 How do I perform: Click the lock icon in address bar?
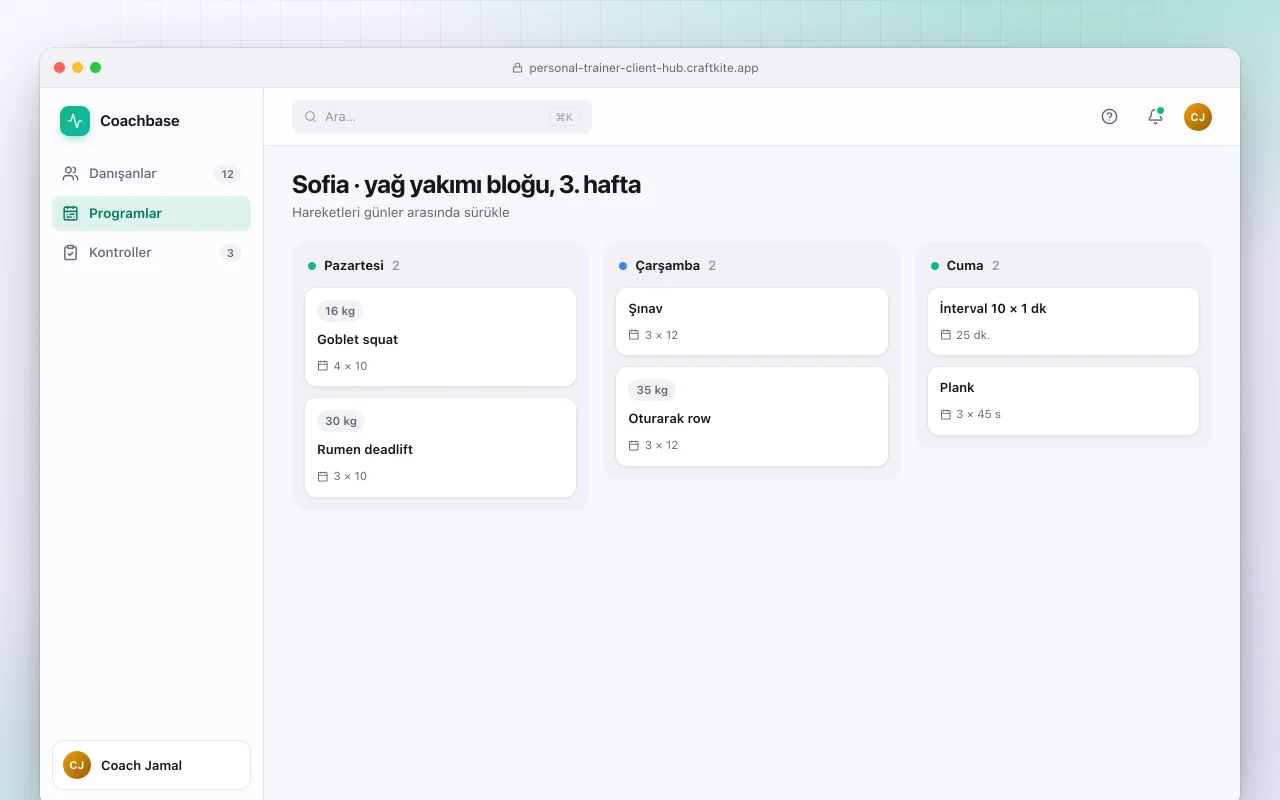(x=517, y=68)
